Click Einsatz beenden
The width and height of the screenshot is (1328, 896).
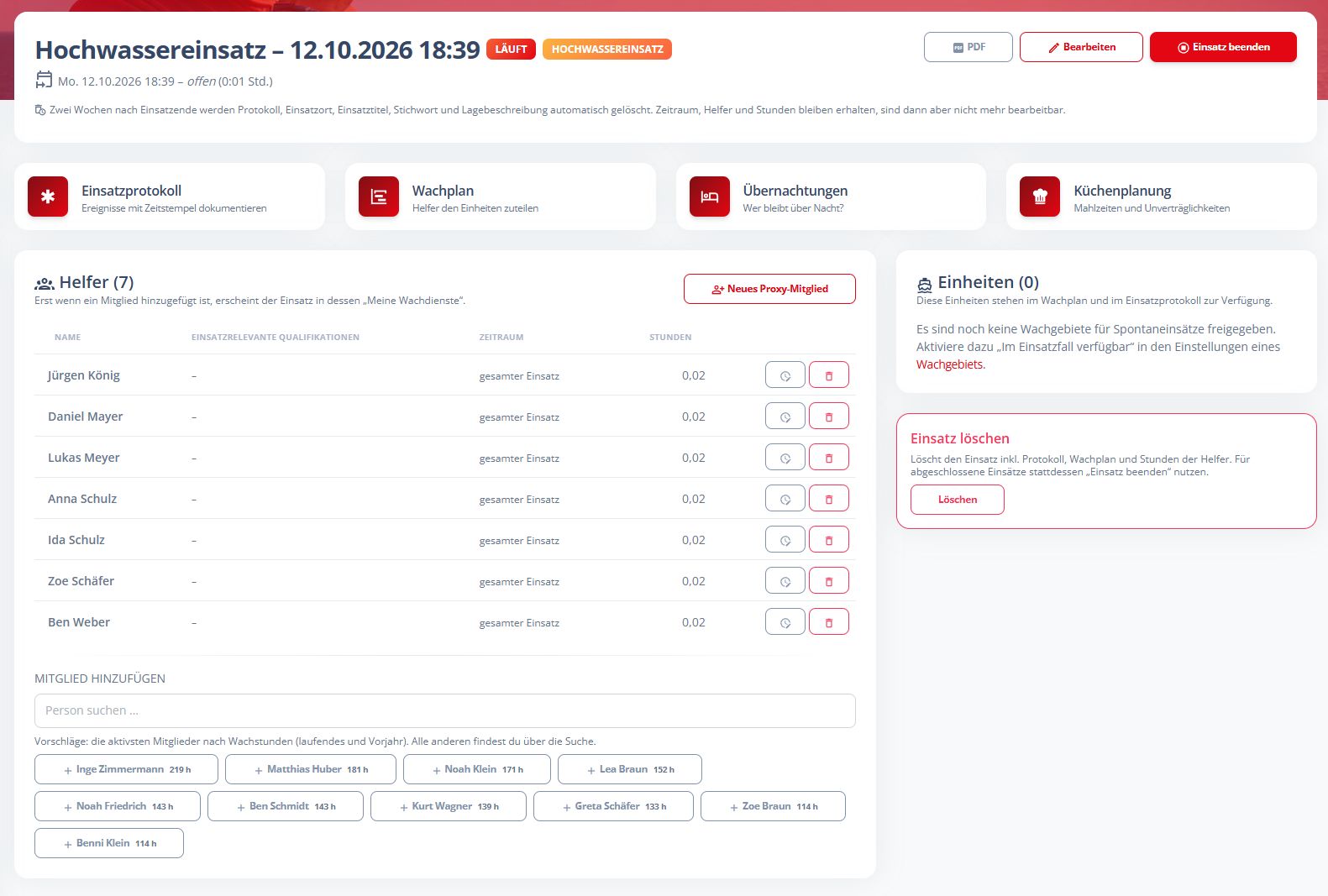tap(1223, 47)
